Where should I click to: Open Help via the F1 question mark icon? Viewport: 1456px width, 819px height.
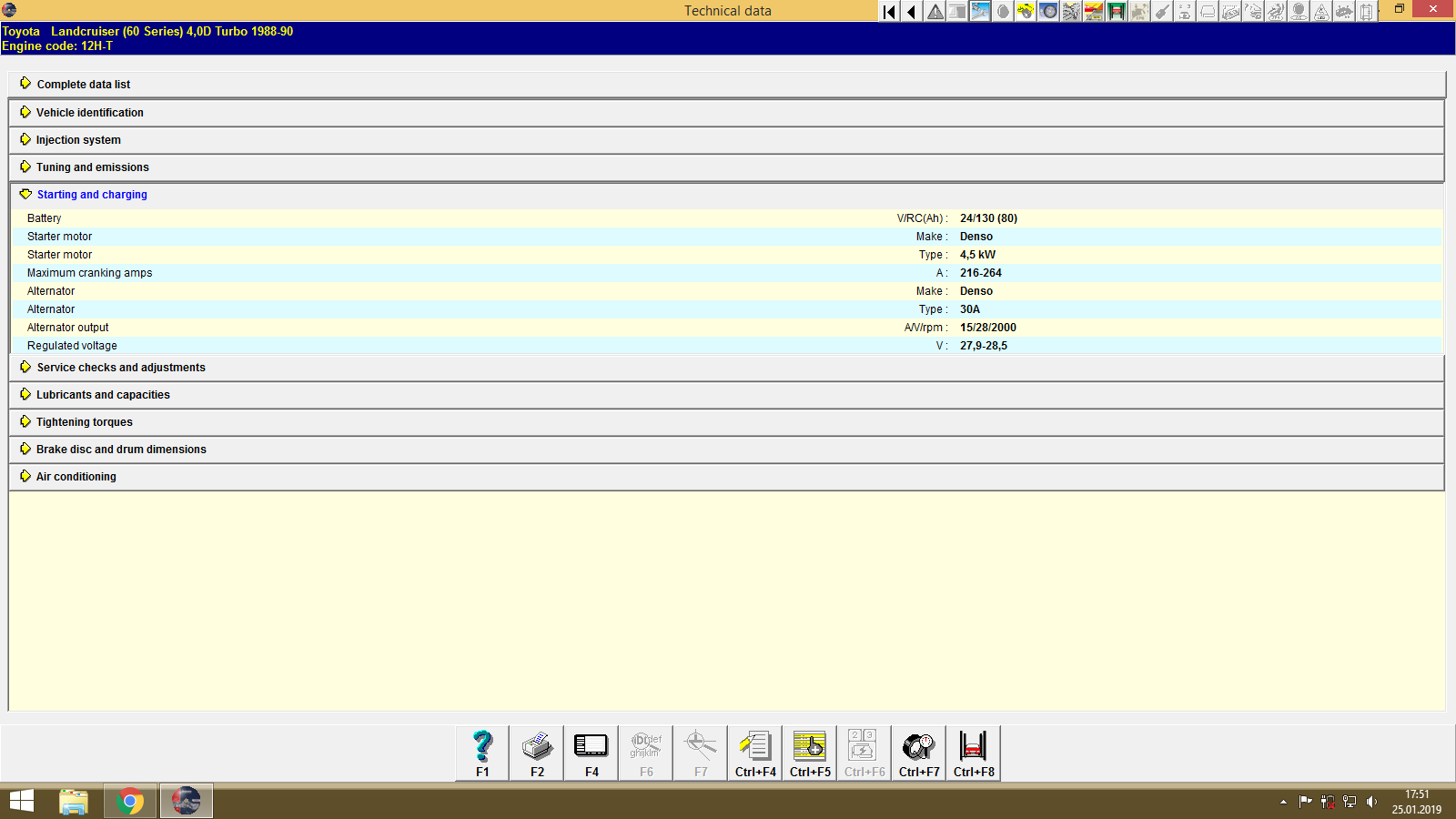point(481,753)
